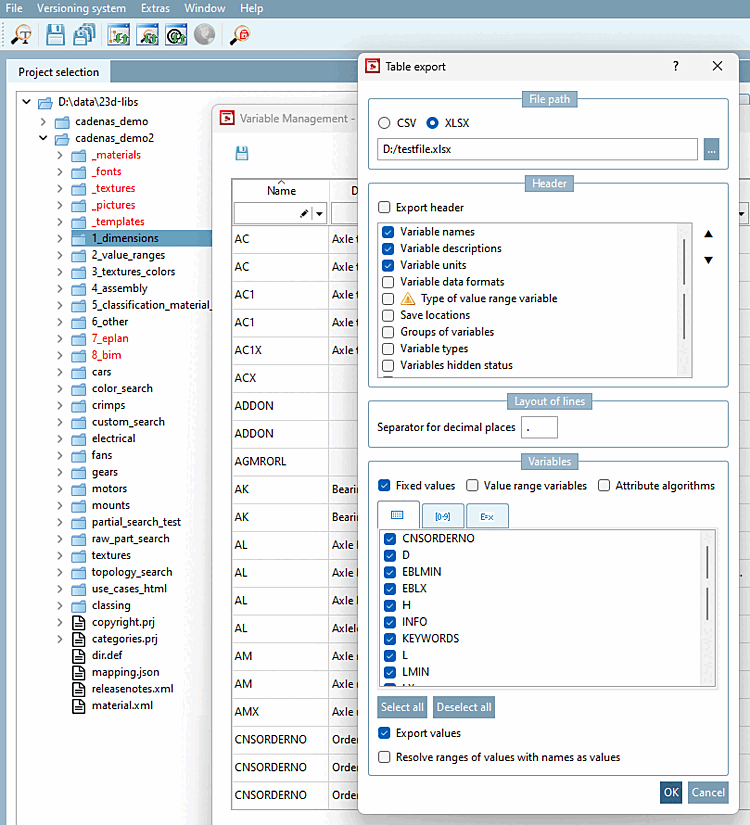Click the magnifier with red lock icon
This screenshot has height=825, width=750.
240,35
